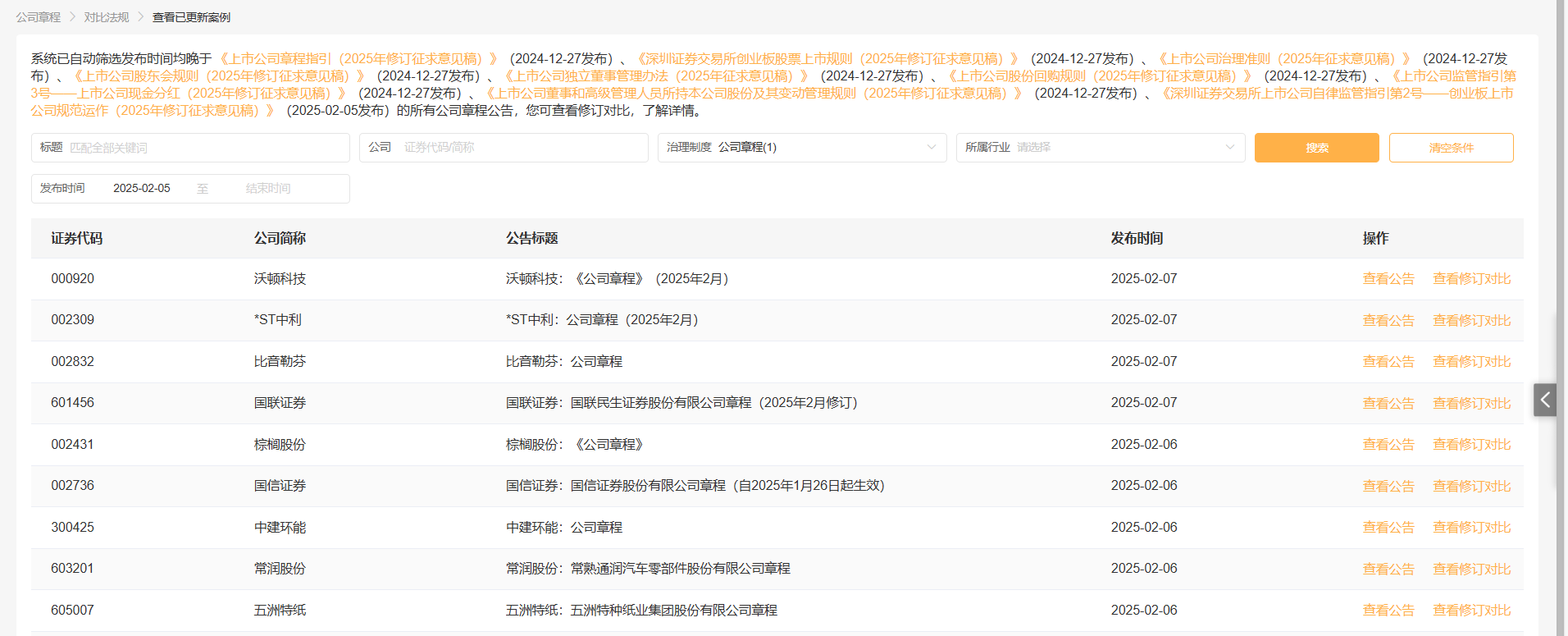1568x636 pixels.
Task: Focus the 公司 securities code input
Action: point(504,148)
